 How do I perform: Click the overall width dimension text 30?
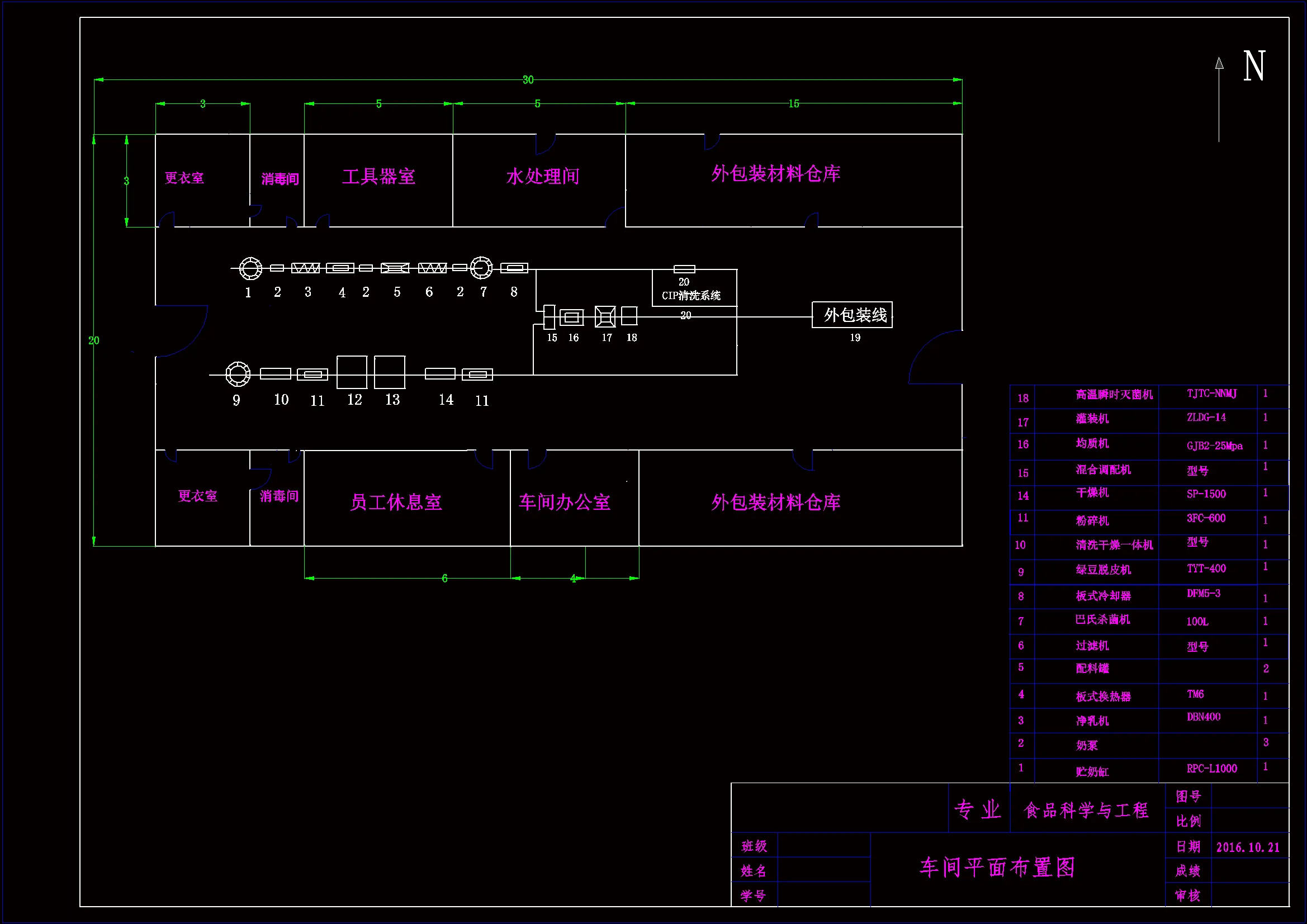click(528, 80)
